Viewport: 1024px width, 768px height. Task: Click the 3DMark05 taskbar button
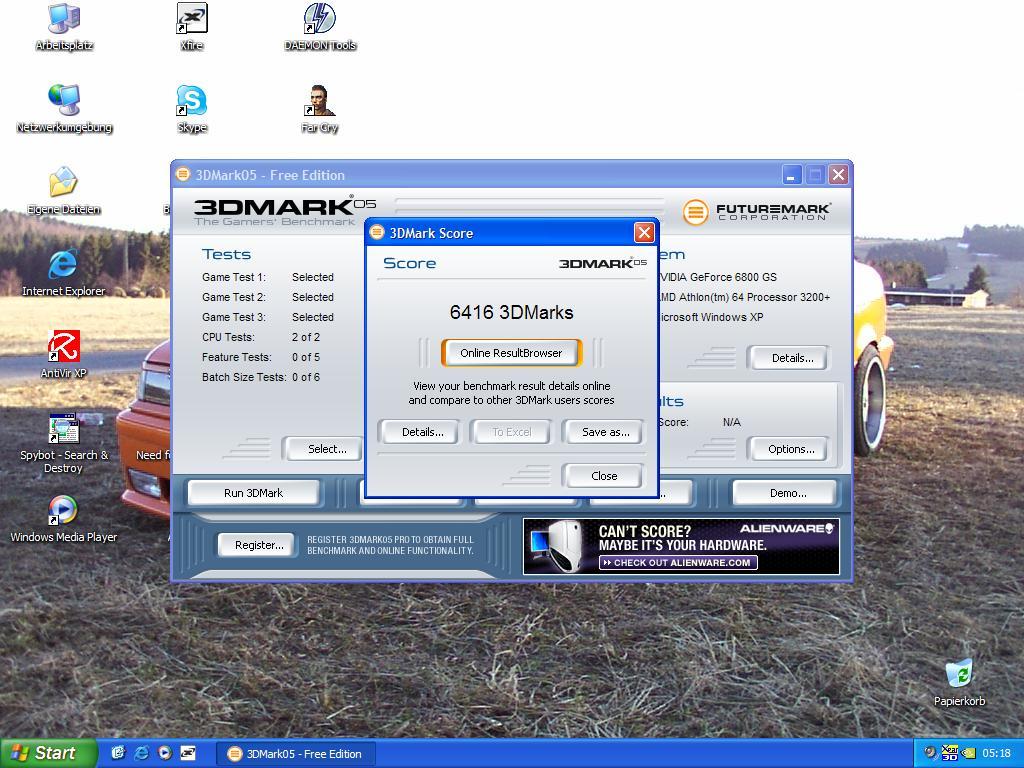[296, 754]
